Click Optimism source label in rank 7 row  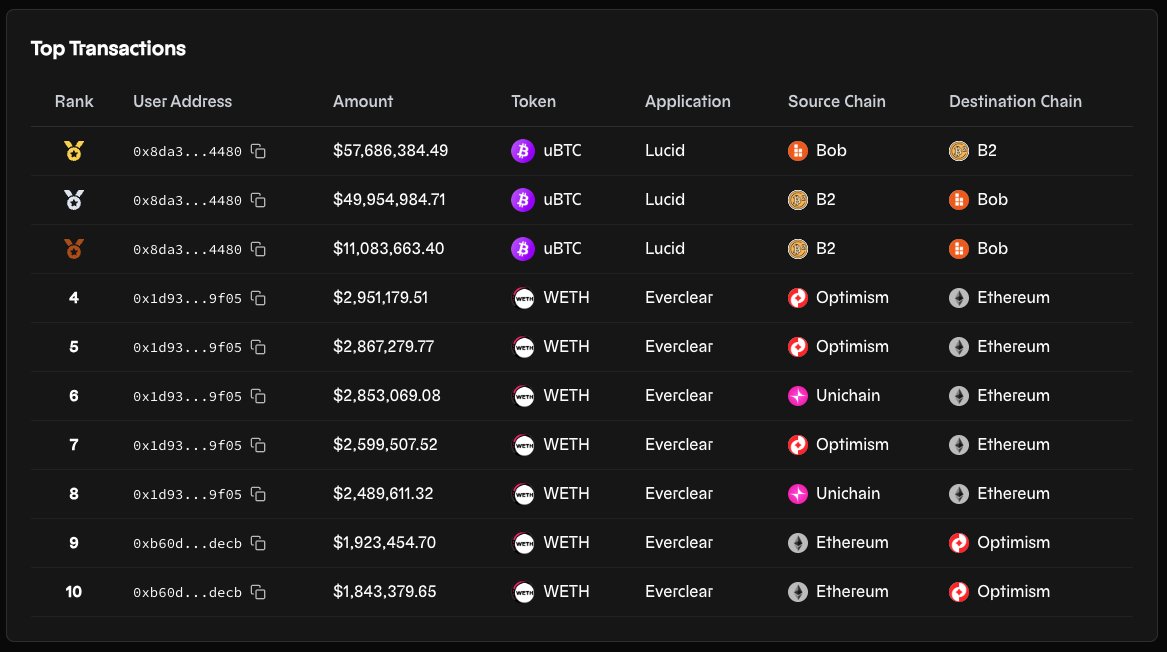tap(852, 444)
